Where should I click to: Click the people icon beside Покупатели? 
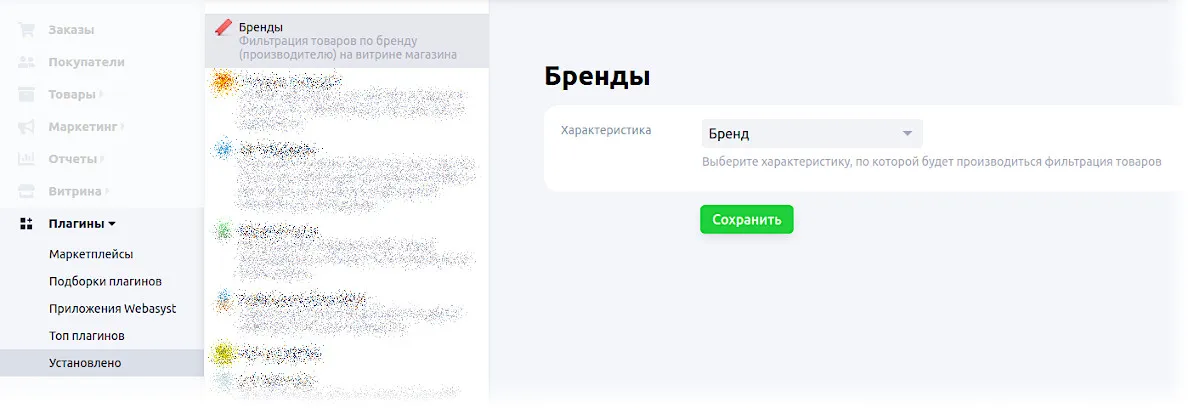[27, 62]
